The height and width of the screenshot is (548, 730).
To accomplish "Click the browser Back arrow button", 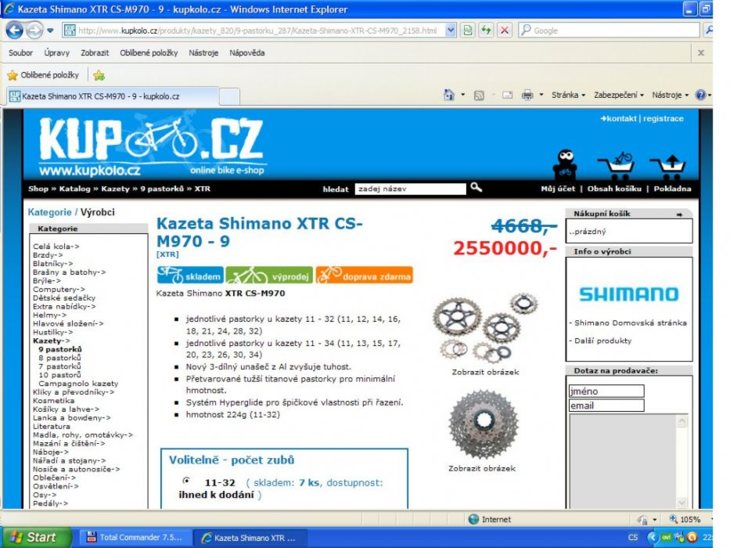I will 15,31.
